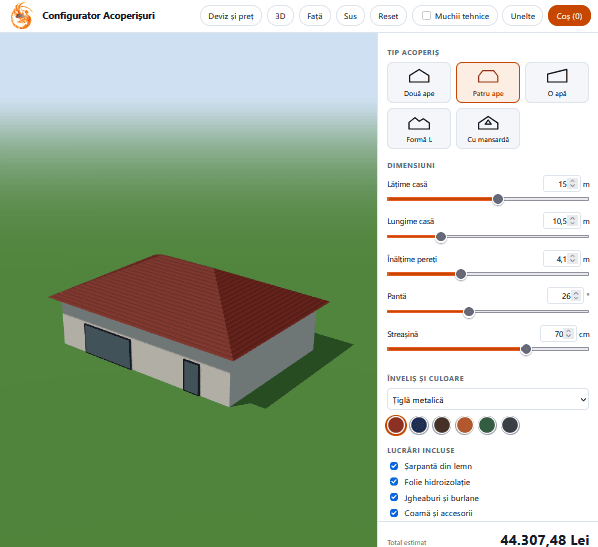
Task: Open the Coș (0) cart
Action: 569,16
